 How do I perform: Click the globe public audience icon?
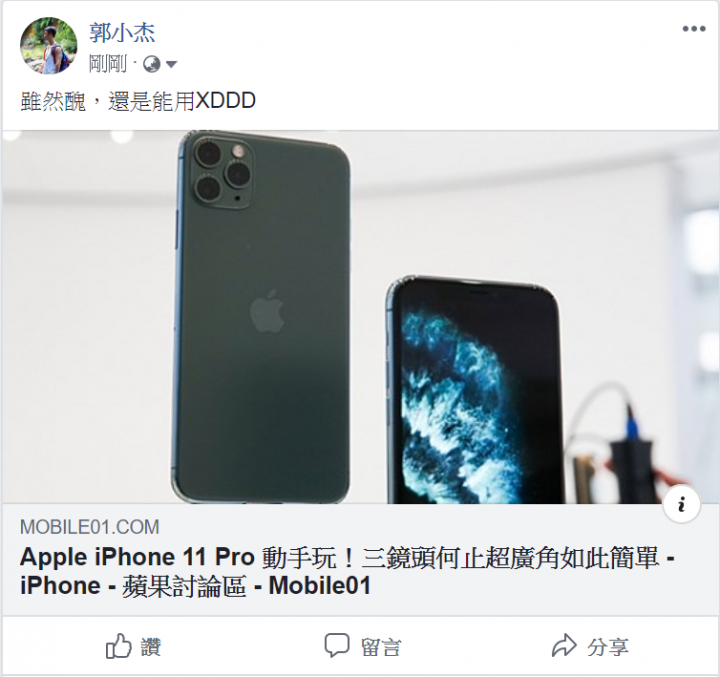(x=152, y=64)
